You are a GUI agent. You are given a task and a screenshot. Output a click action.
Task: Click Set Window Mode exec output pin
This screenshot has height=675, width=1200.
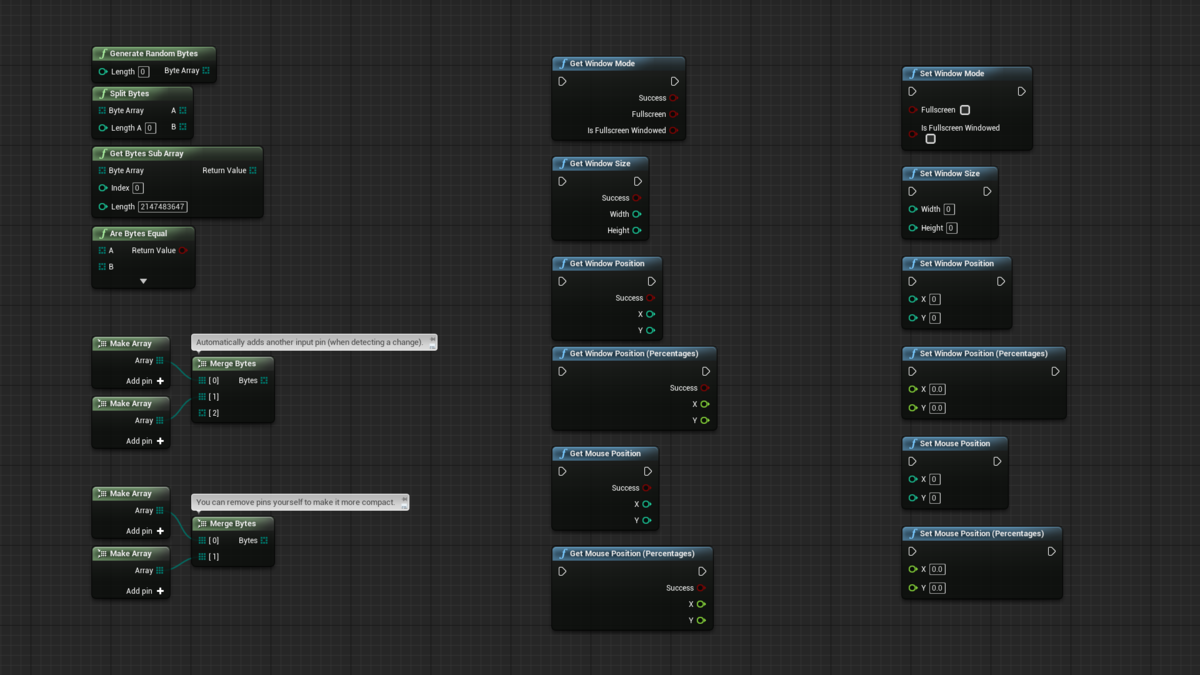tap(1021, 91)
